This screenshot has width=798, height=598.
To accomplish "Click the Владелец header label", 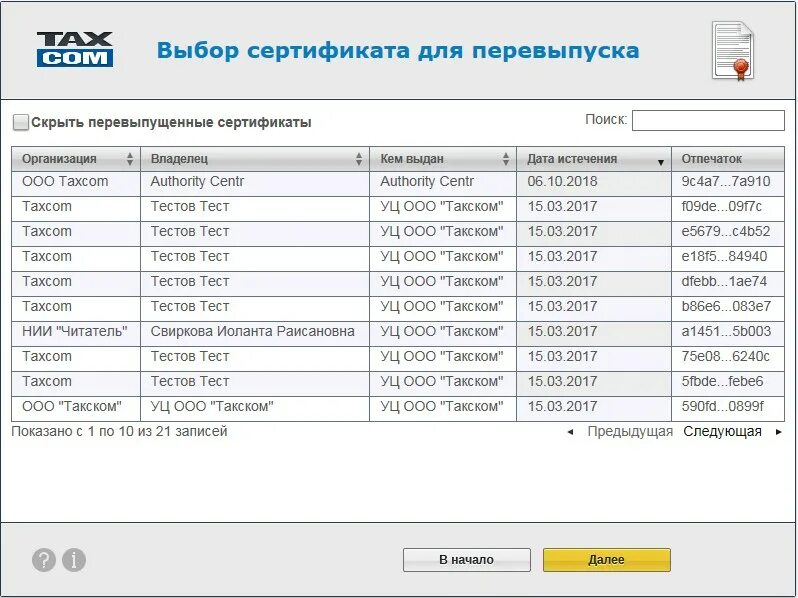I will point(179,159).
